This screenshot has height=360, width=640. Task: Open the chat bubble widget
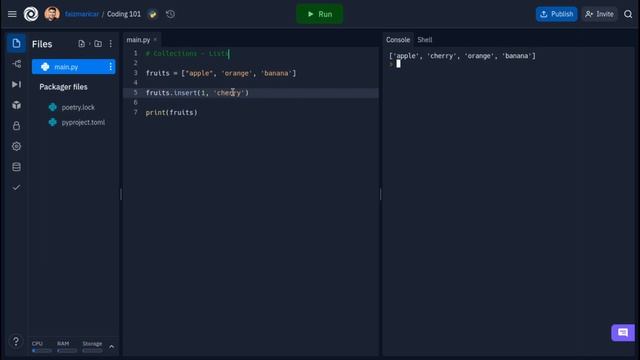pyautogui.click(x=623, y=333)
